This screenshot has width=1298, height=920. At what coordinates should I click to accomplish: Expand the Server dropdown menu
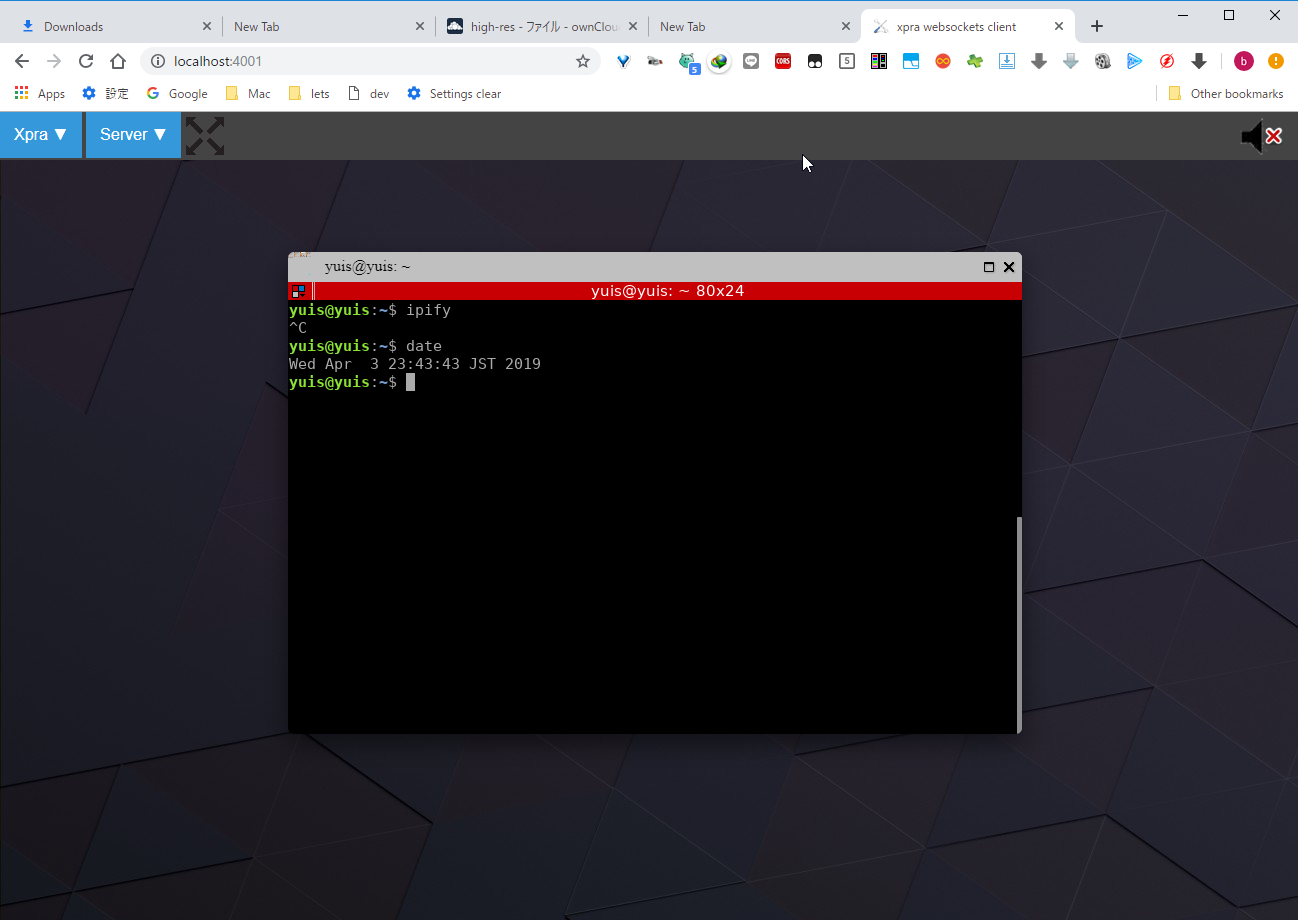[133, 135]
